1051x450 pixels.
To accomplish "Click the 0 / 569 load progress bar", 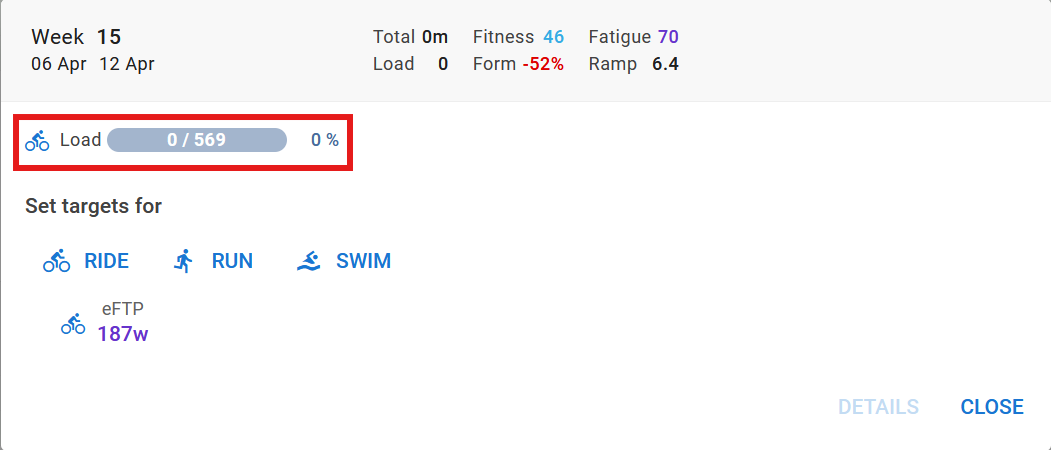I will [x=197, y=140].
